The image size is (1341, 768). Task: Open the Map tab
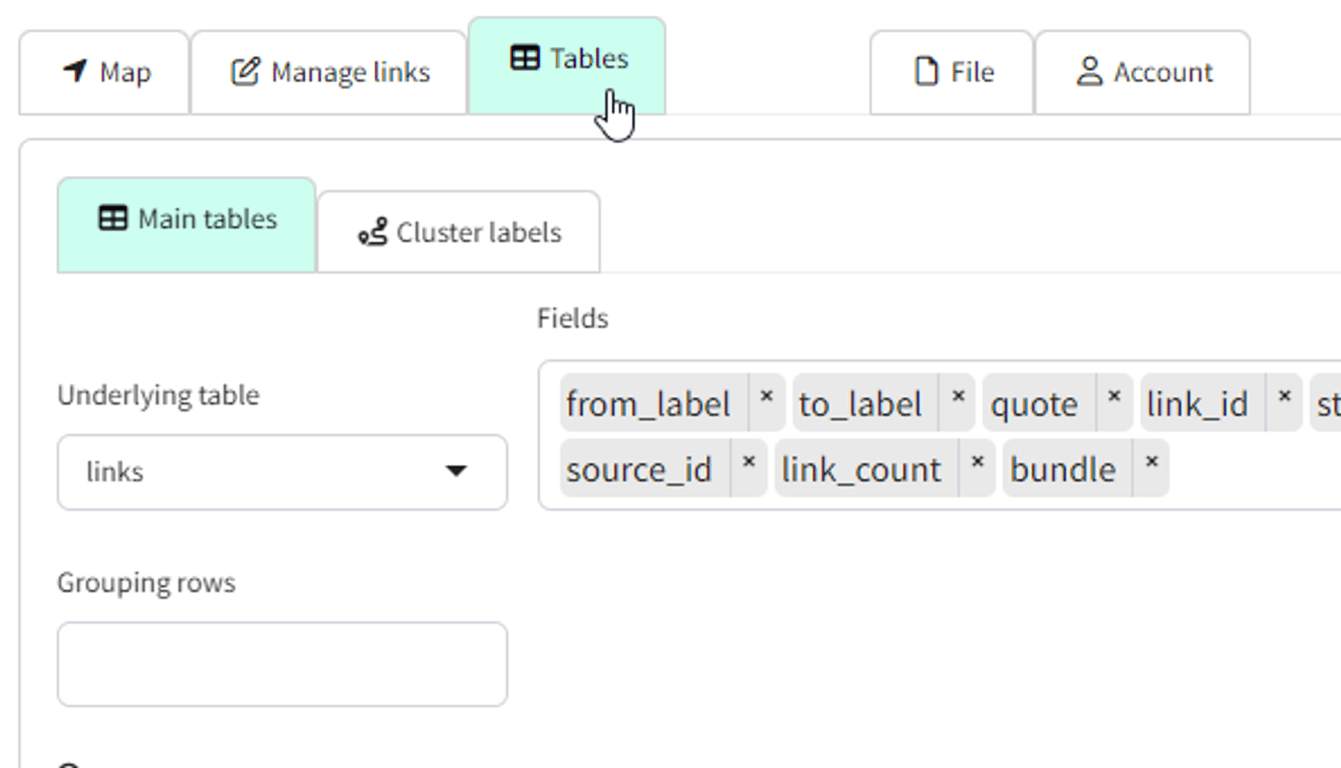(105, 73)
